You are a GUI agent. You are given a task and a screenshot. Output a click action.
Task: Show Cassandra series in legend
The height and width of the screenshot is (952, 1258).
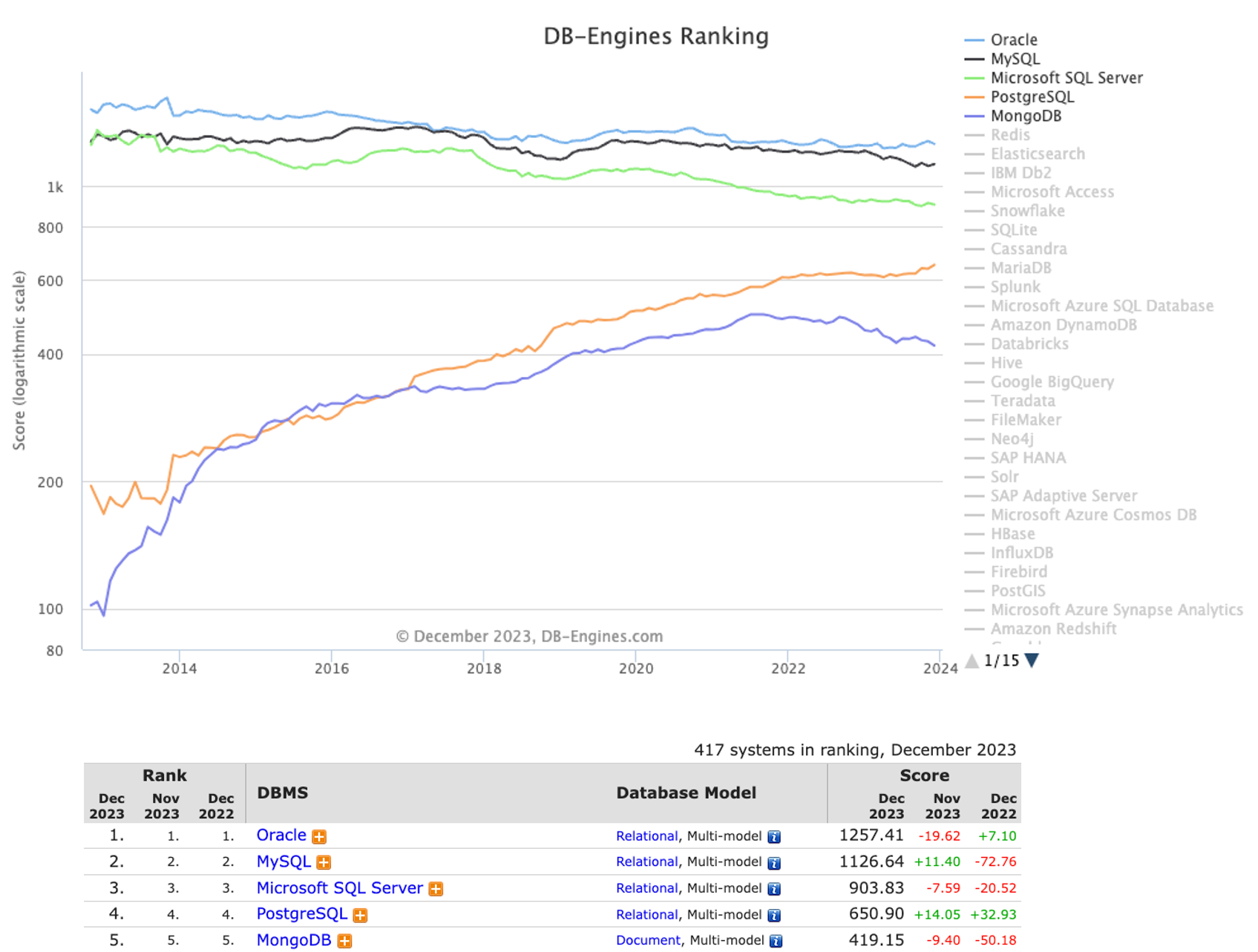coord(1016,249)
